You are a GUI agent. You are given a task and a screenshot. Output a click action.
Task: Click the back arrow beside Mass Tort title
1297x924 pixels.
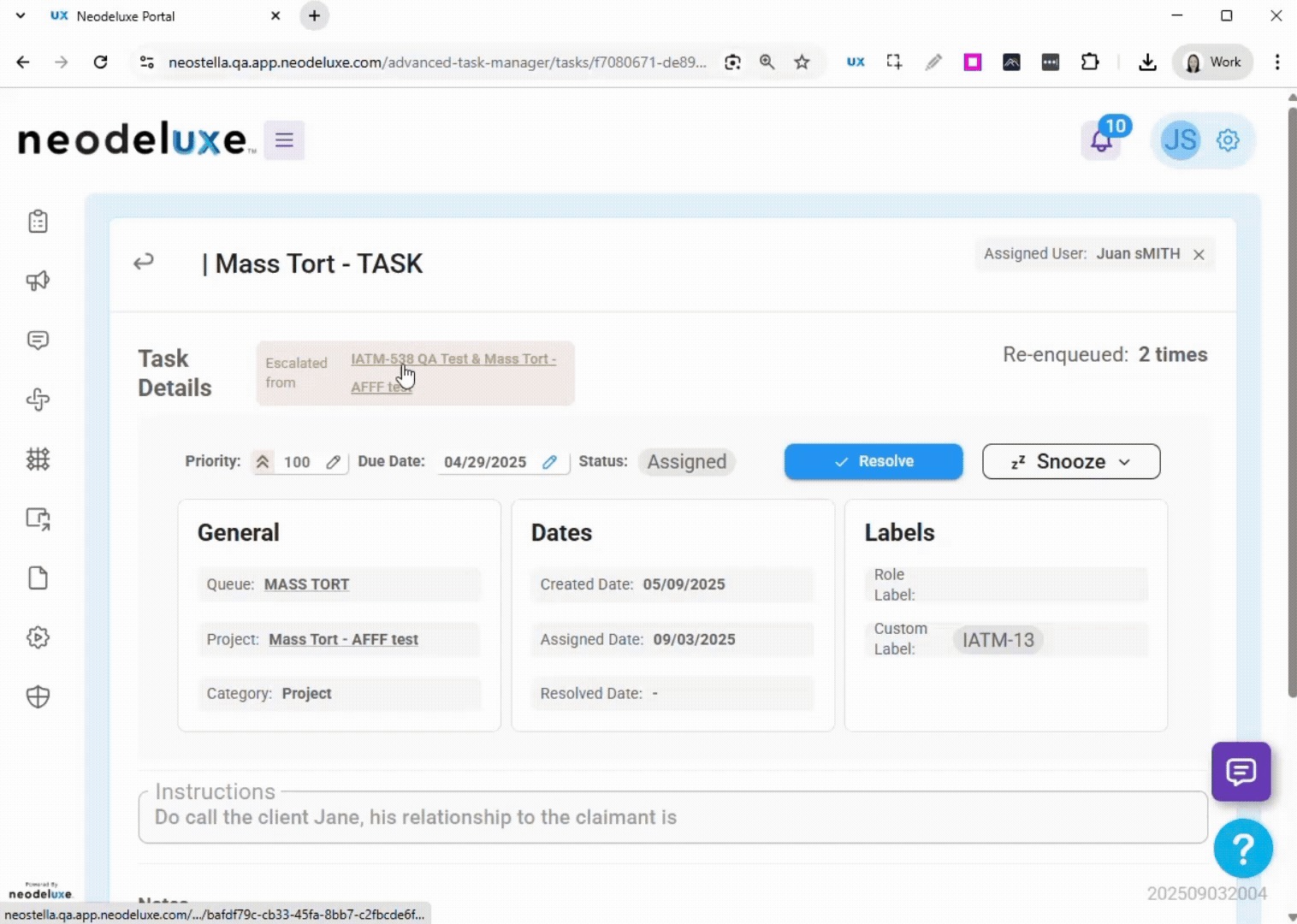pos(144,262)
